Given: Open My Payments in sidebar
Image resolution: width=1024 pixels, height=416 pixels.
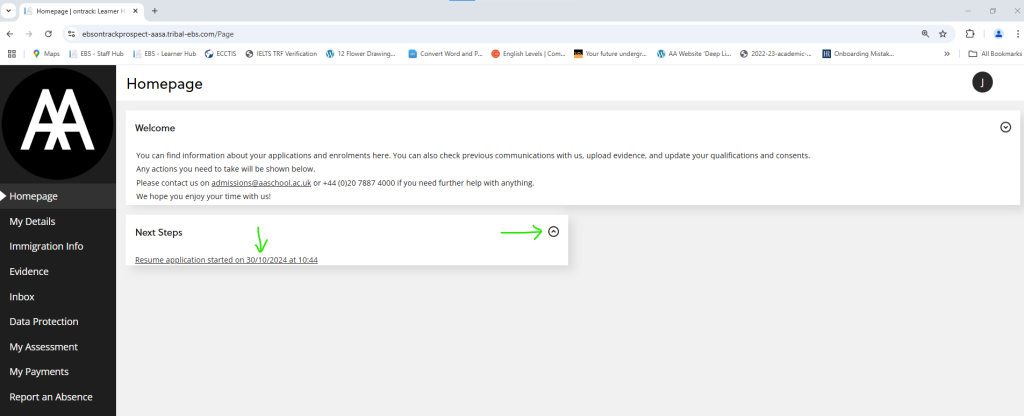Looking at the screenshot, I should (x=39, y=372).
